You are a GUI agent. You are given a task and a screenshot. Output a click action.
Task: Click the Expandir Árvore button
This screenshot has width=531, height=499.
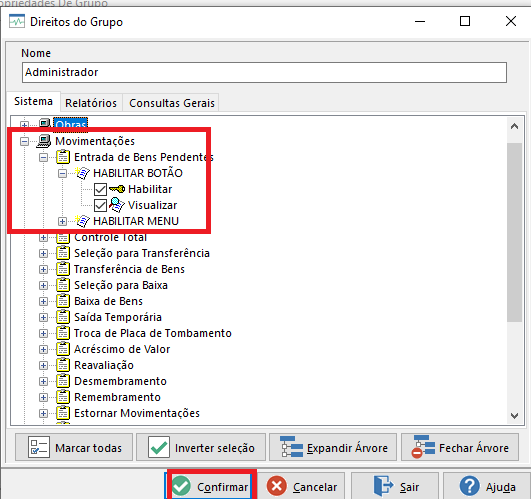[333, 447]
